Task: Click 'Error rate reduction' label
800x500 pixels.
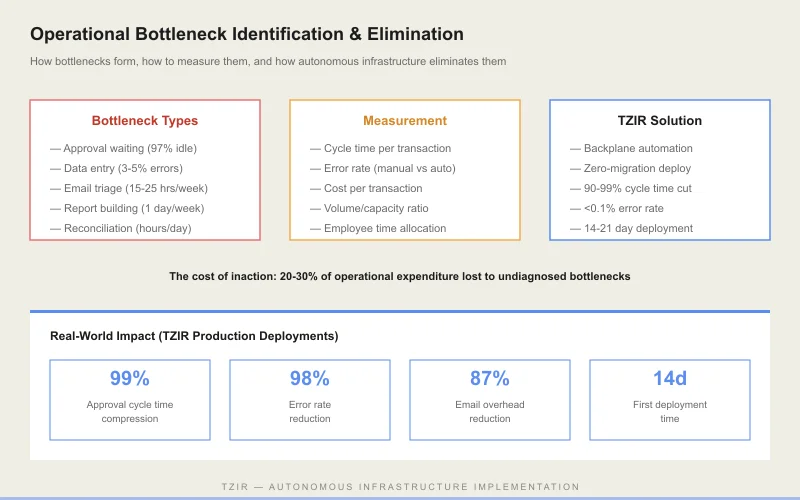Action: tap(310, 412)
